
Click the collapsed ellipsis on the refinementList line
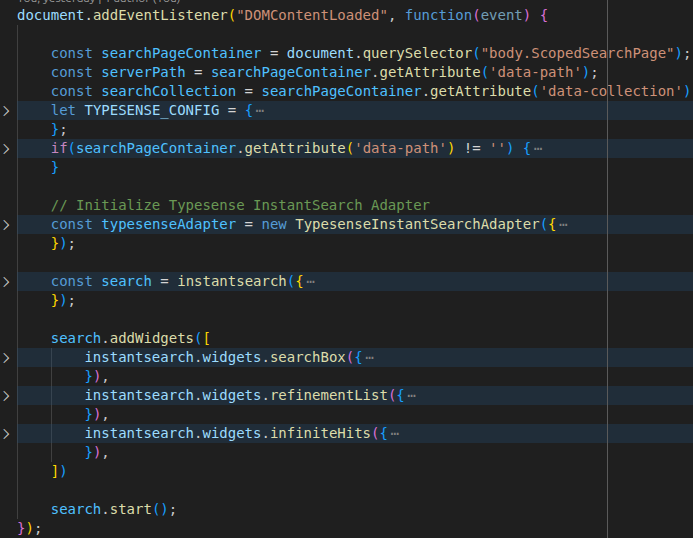[412, 395]
